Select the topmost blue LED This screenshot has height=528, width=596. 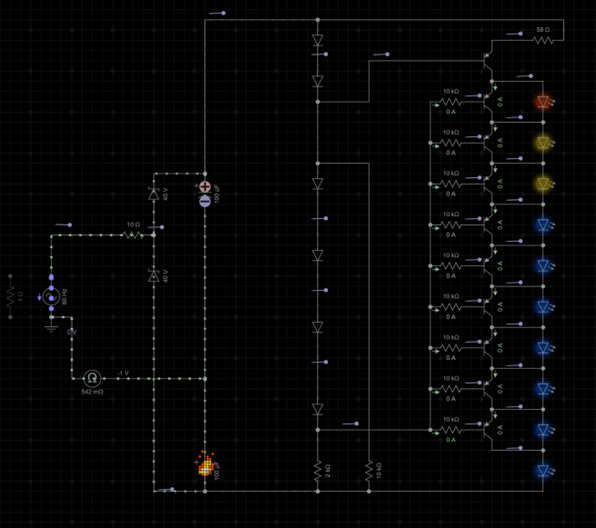click(x=544, y=225)
